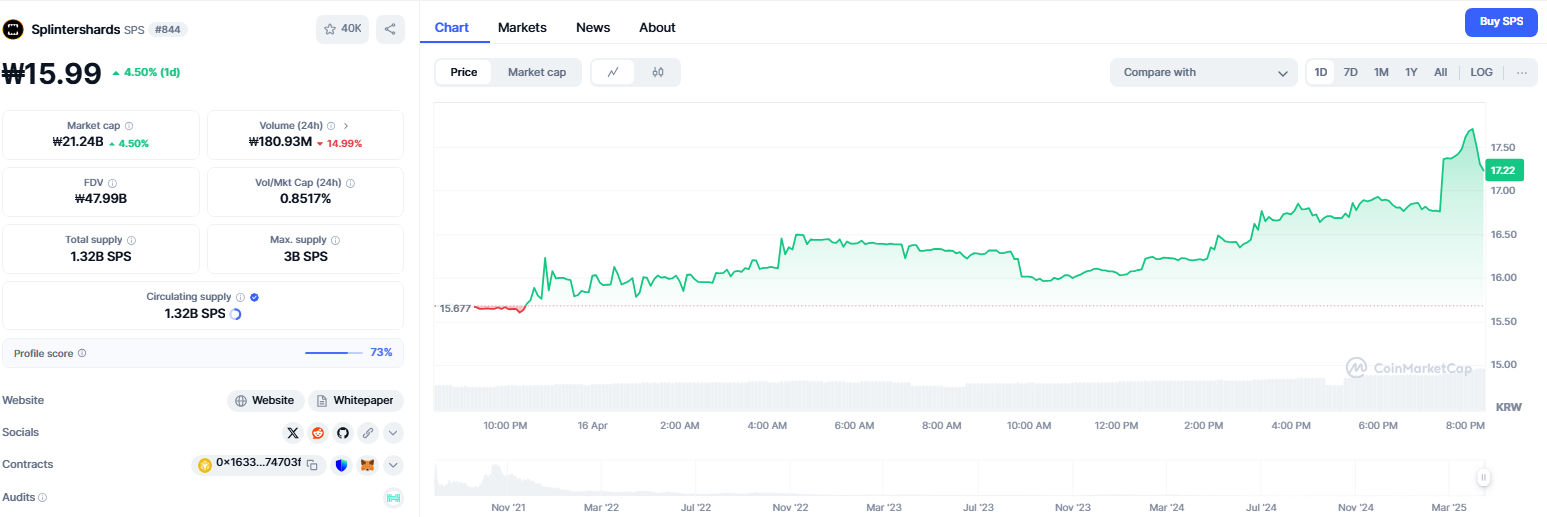Open the Chart tab

click(x=452, y=28)
